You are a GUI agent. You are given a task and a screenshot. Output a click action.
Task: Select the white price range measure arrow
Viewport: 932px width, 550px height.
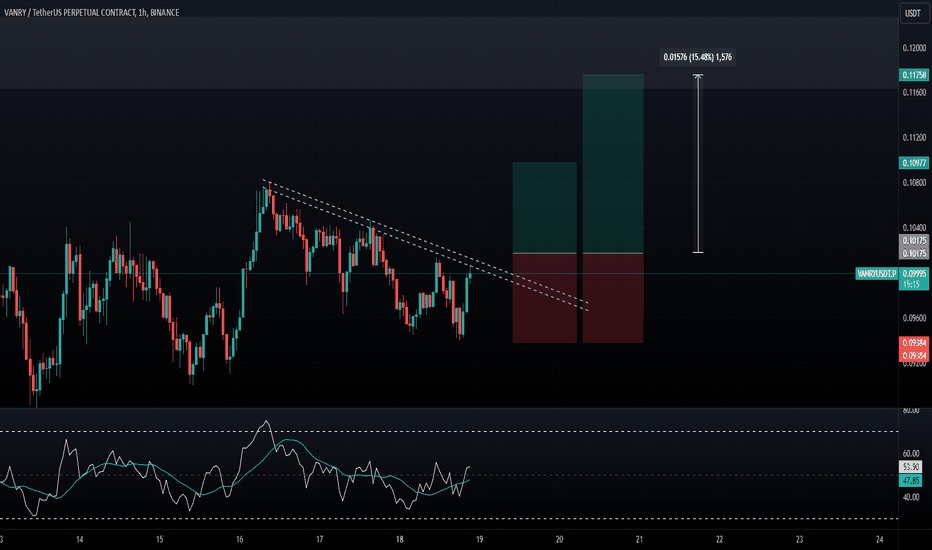click(698, 164)
